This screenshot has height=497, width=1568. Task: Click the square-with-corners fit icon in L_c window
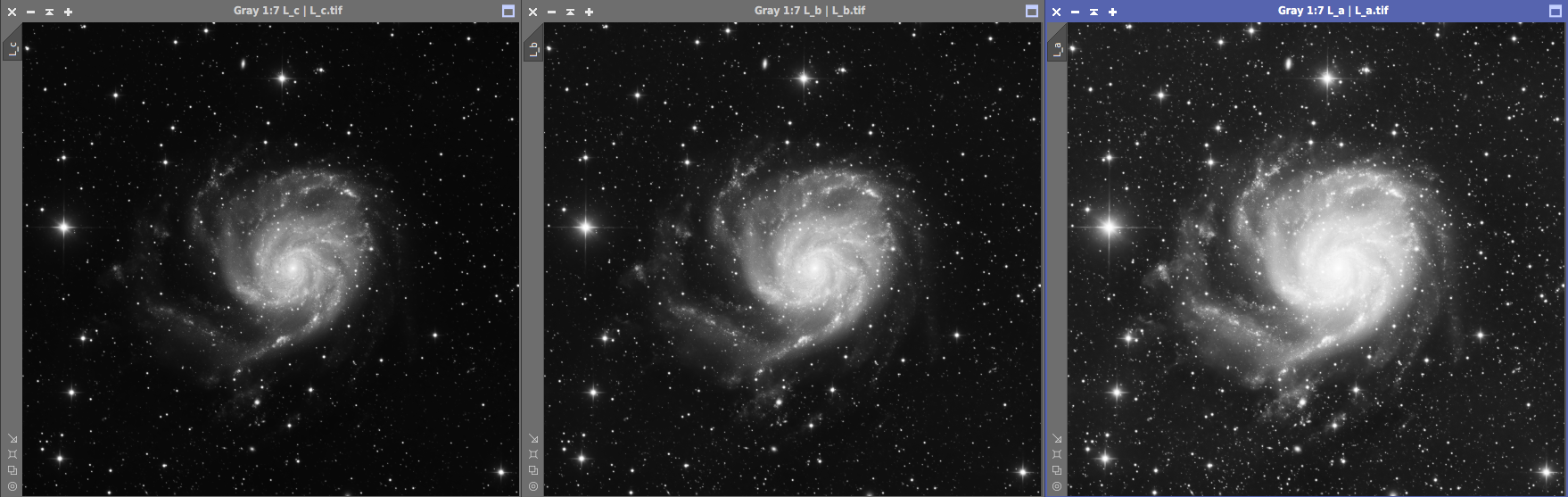(12, 454)
